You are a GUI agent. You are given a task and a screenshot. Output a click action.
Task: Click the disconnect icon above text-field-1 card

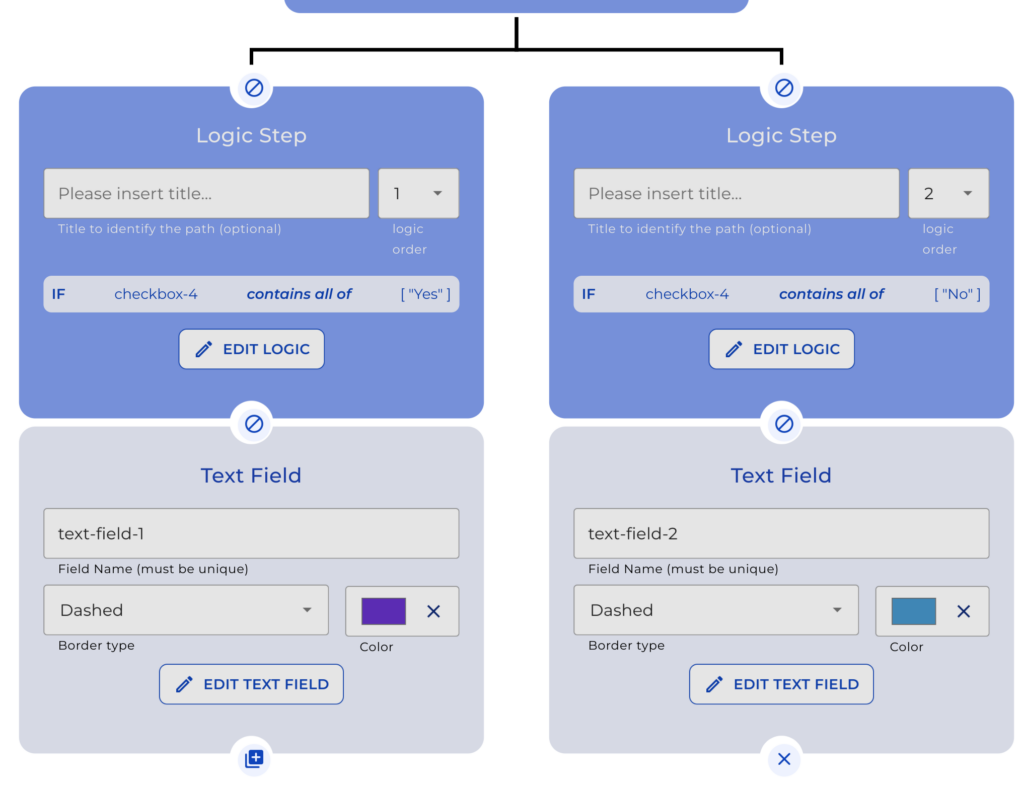pos(252,424)
